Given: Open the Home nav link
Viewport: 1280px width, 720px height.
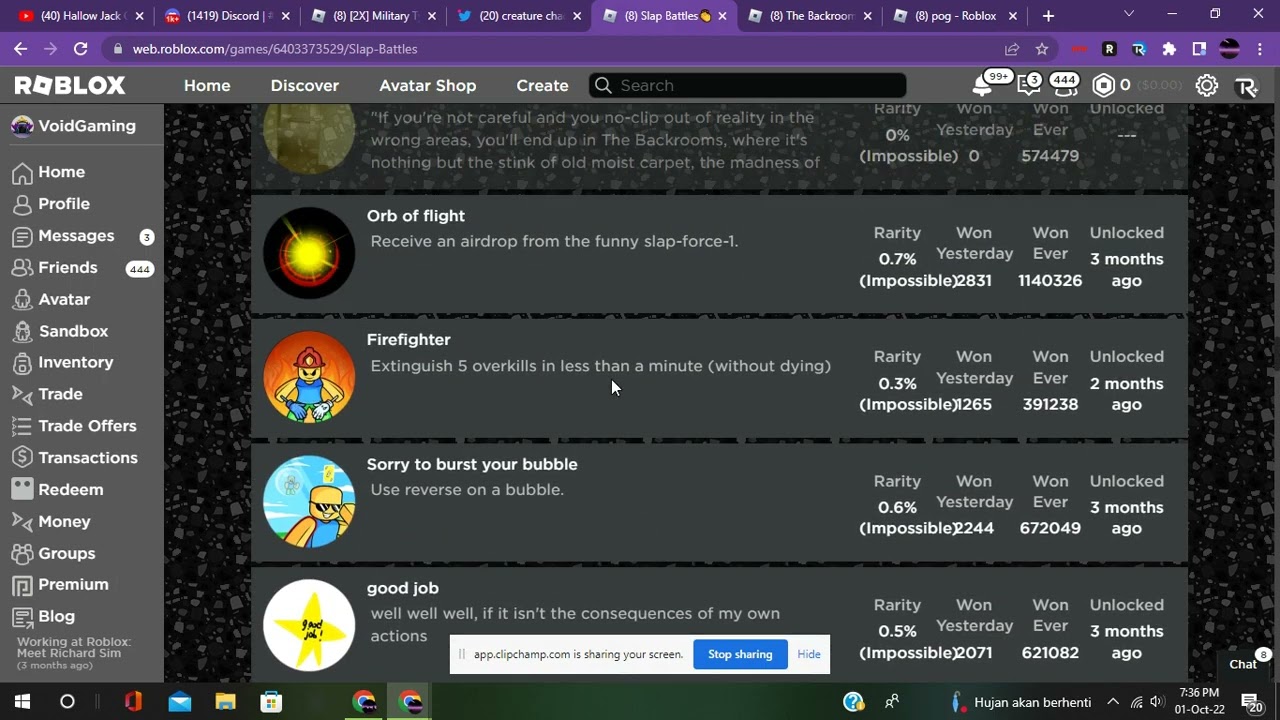Looking at the screenshot, I should coord(207,86).
